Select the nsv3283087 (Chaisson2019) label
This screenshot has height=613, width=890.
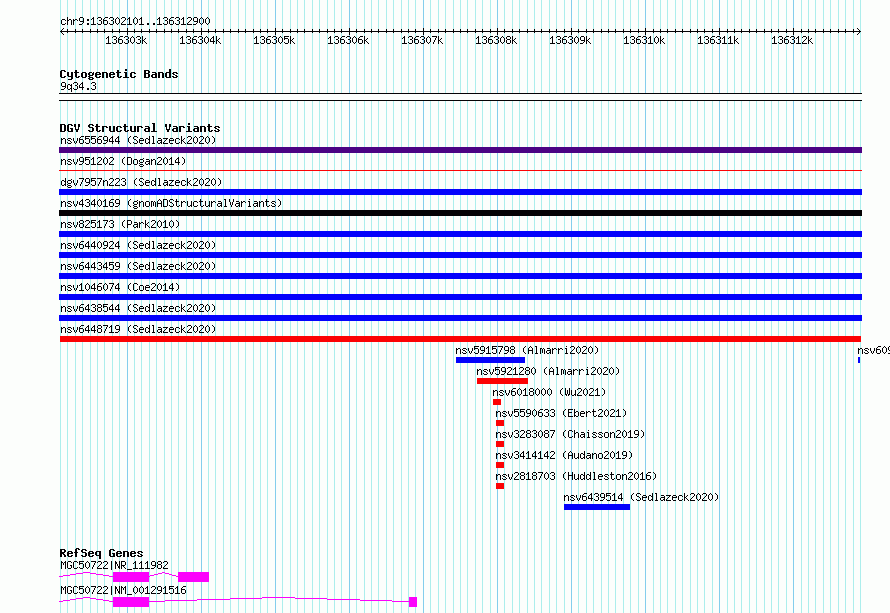coord(570,434)
